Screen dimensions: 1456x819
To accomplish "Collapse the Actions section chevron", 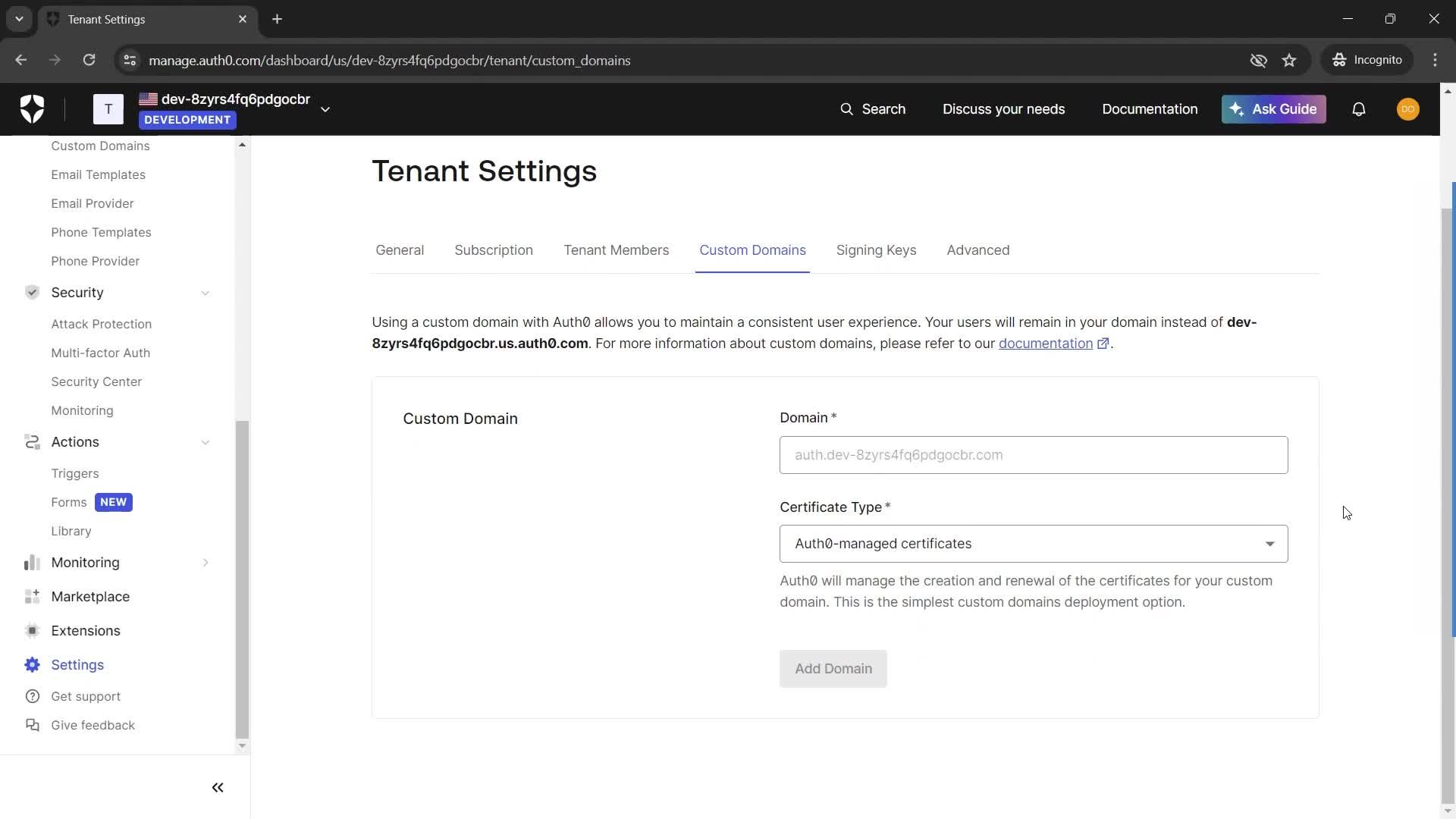I will tap(205, 442).
